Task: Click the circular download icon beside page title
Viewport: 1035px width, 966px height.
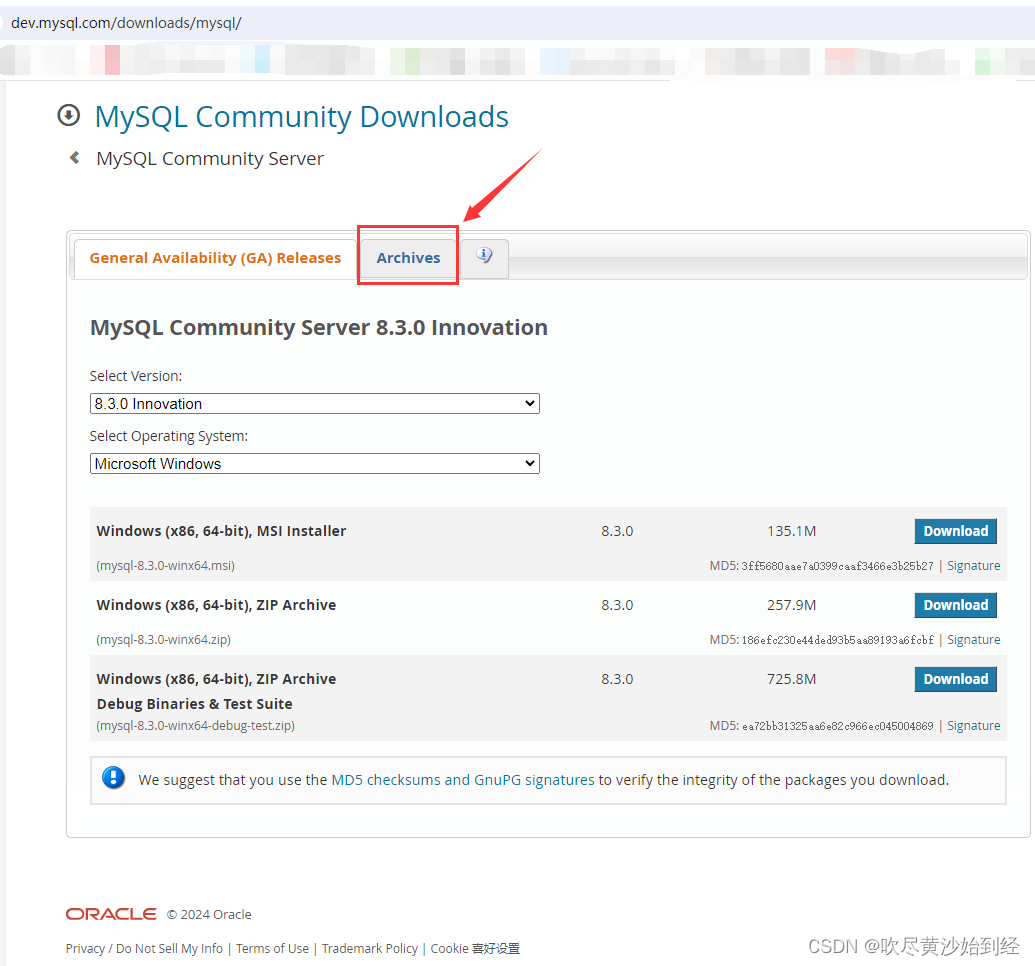Action: pos(69,116)
